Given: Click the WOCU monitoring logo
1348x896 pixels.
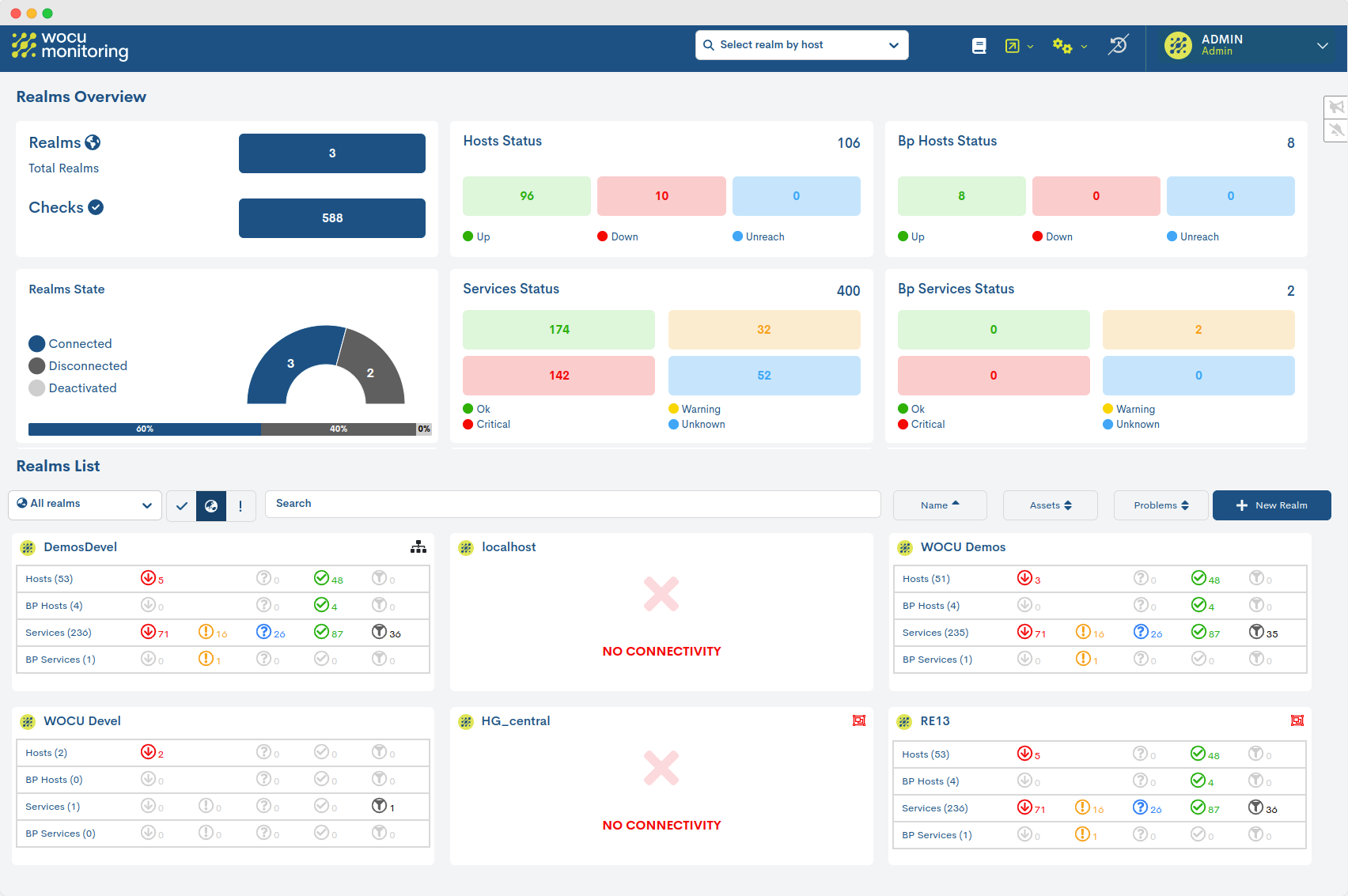Looking at the screenshot, I should tap(70, 46).
